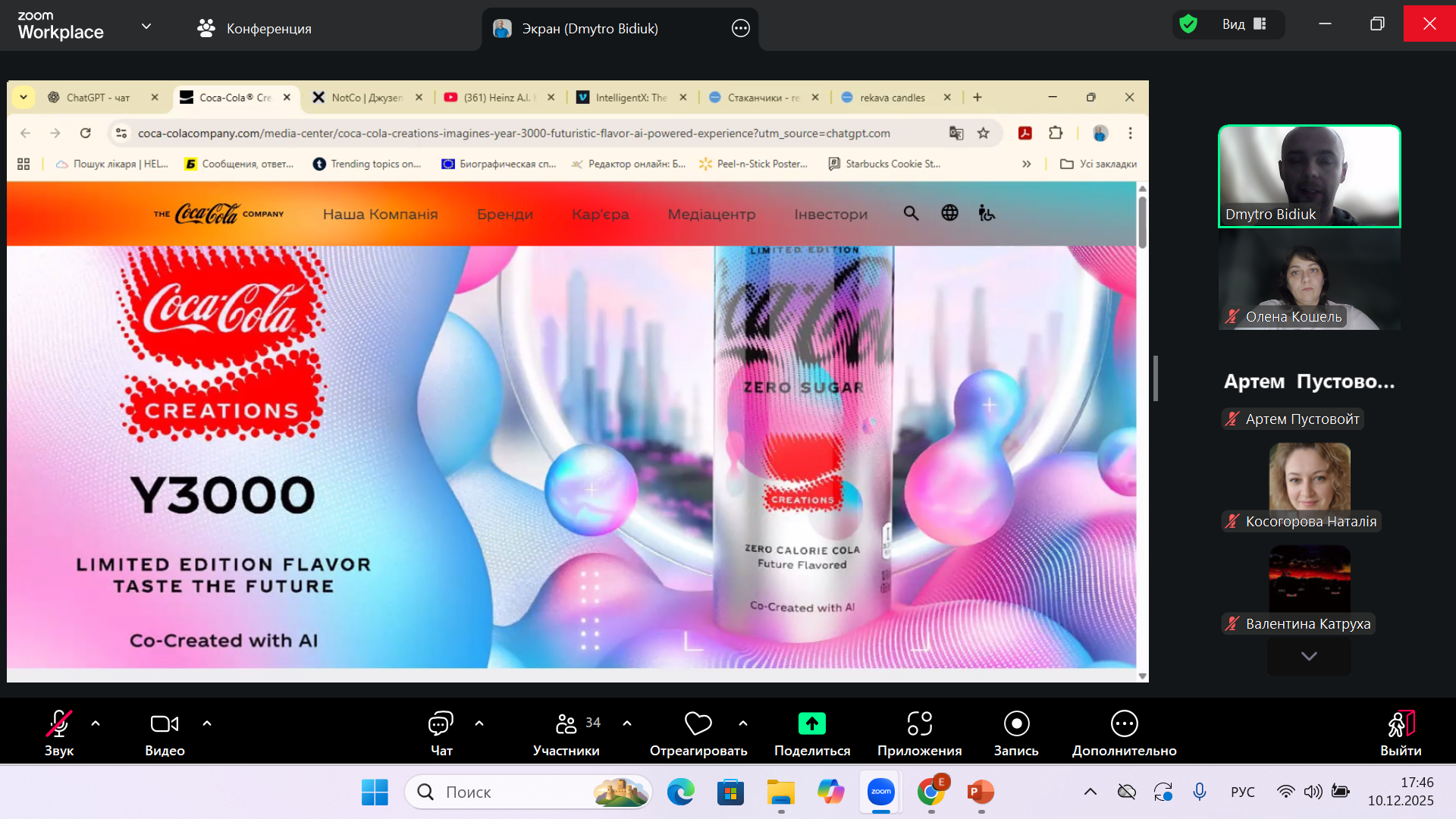Expand audio settings arrow next to Sound
Image resolution: width=1456 pixels, height=819 pixels.
pos(96,723)
